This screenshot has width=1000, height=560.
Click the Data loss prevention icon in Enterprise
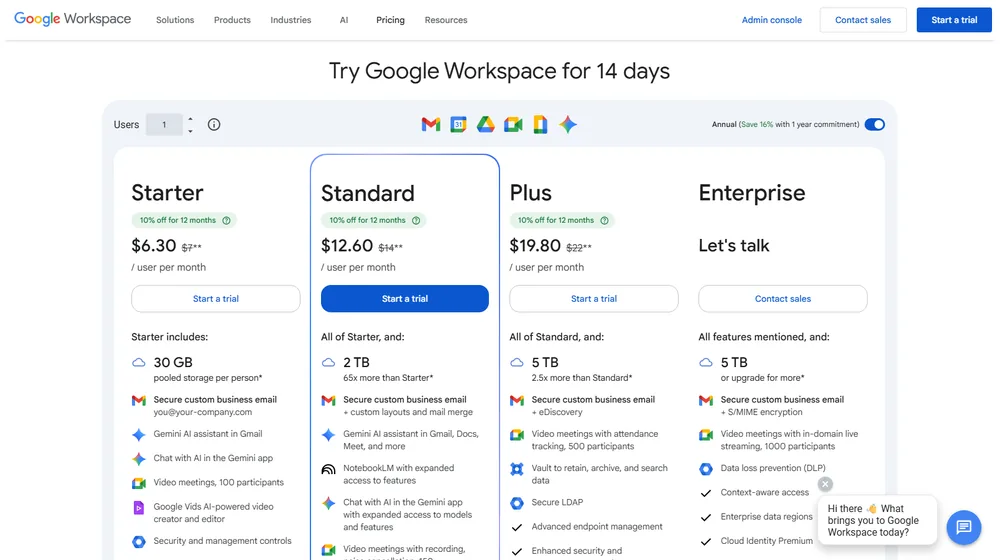coord(705,469)
